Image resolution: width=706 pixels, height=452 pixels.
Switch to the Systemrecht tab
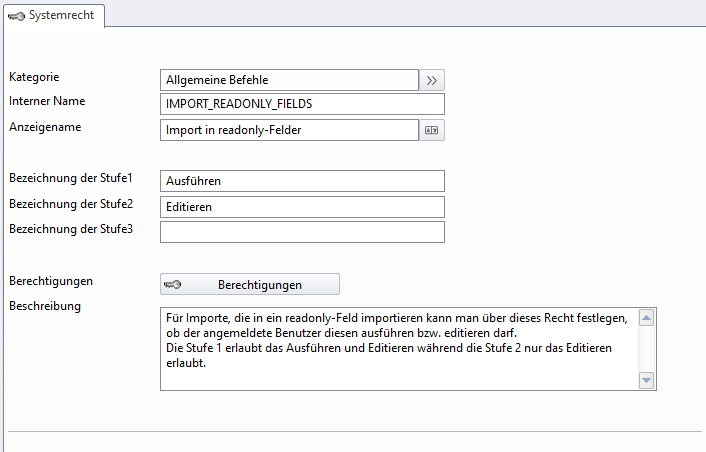point(54,15)
